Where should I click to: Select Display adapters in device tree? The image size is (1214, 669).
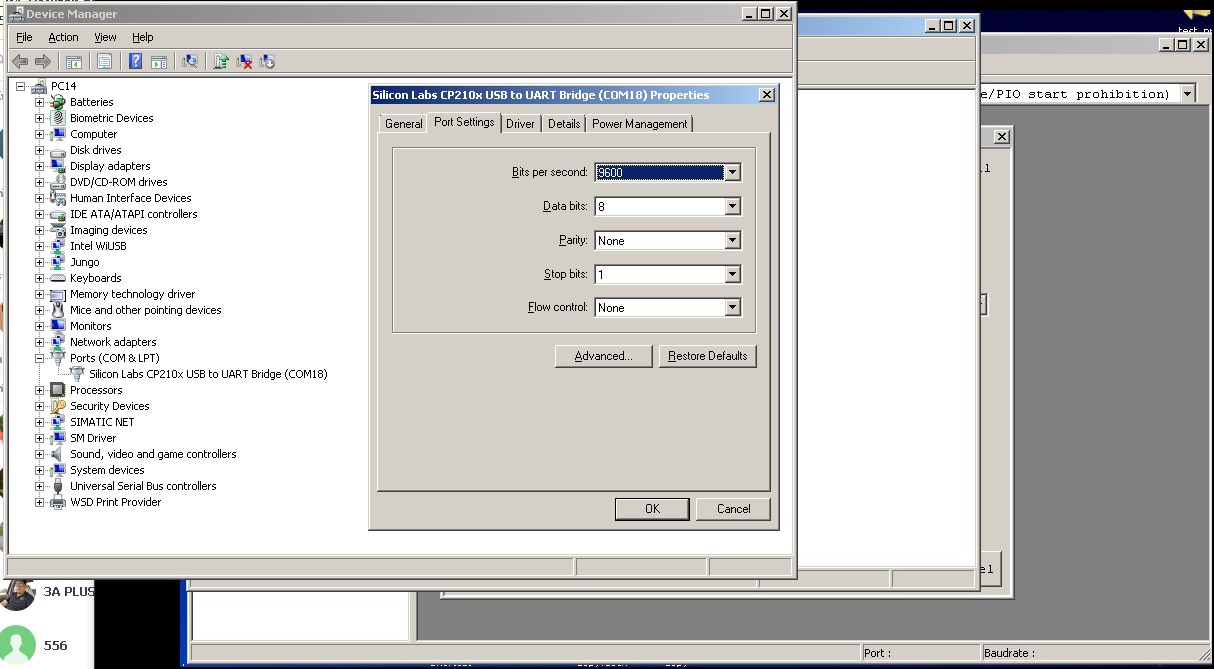[110, 166]
